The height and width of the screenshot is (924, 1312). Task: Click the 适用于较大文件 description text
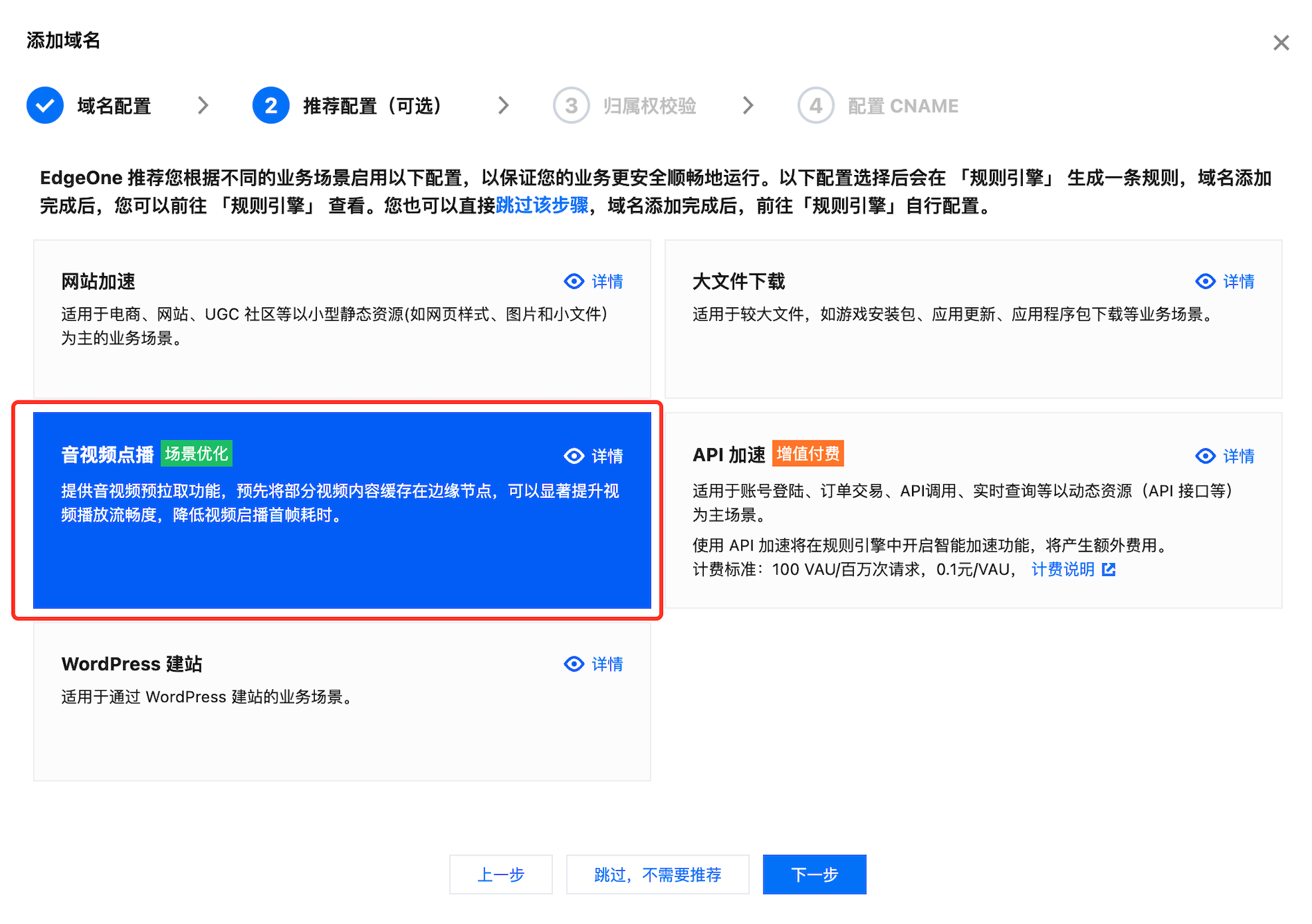pyautogui.click(x=954, y=314)
